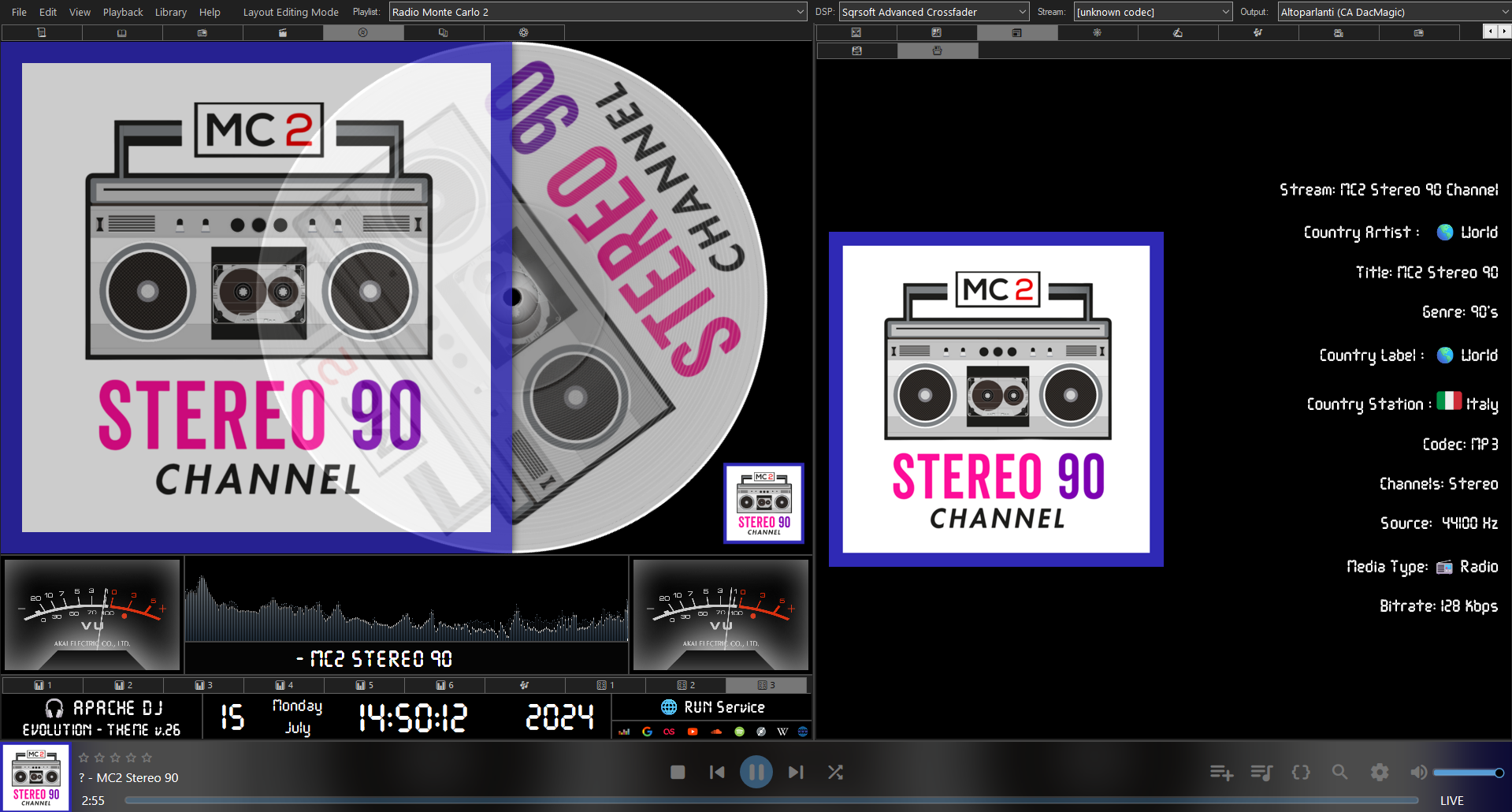The image size is (1512, 812).
Task: Open Last.fm service icon
Action: [x=669, y=732]
